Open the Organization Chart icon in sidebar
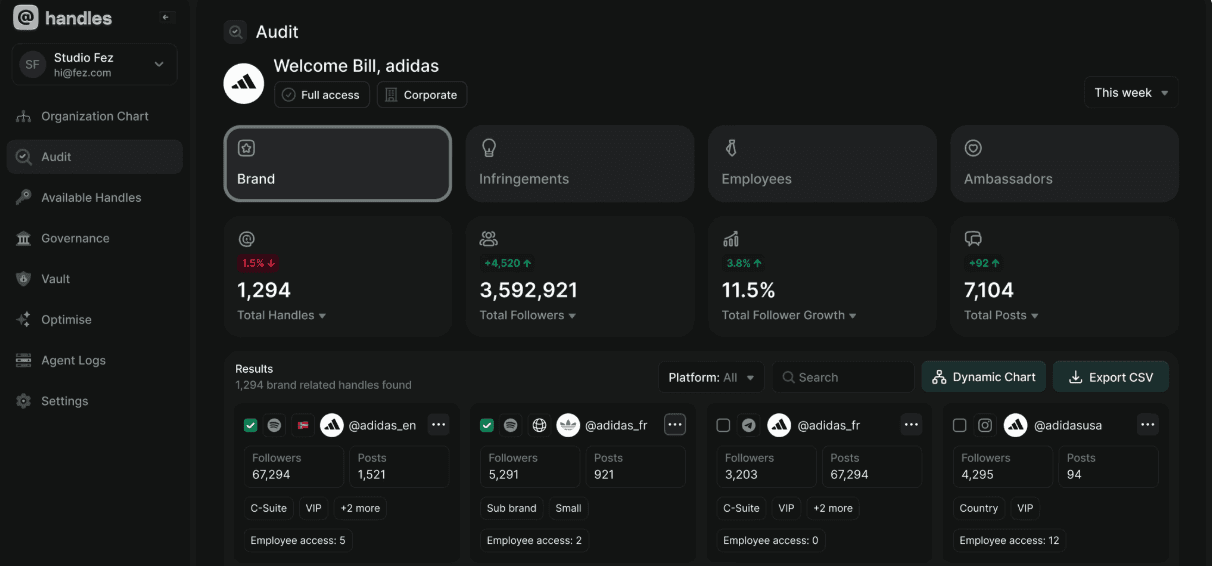The height and width of the screenshot is (566, 1212). [x=23, y=116]
